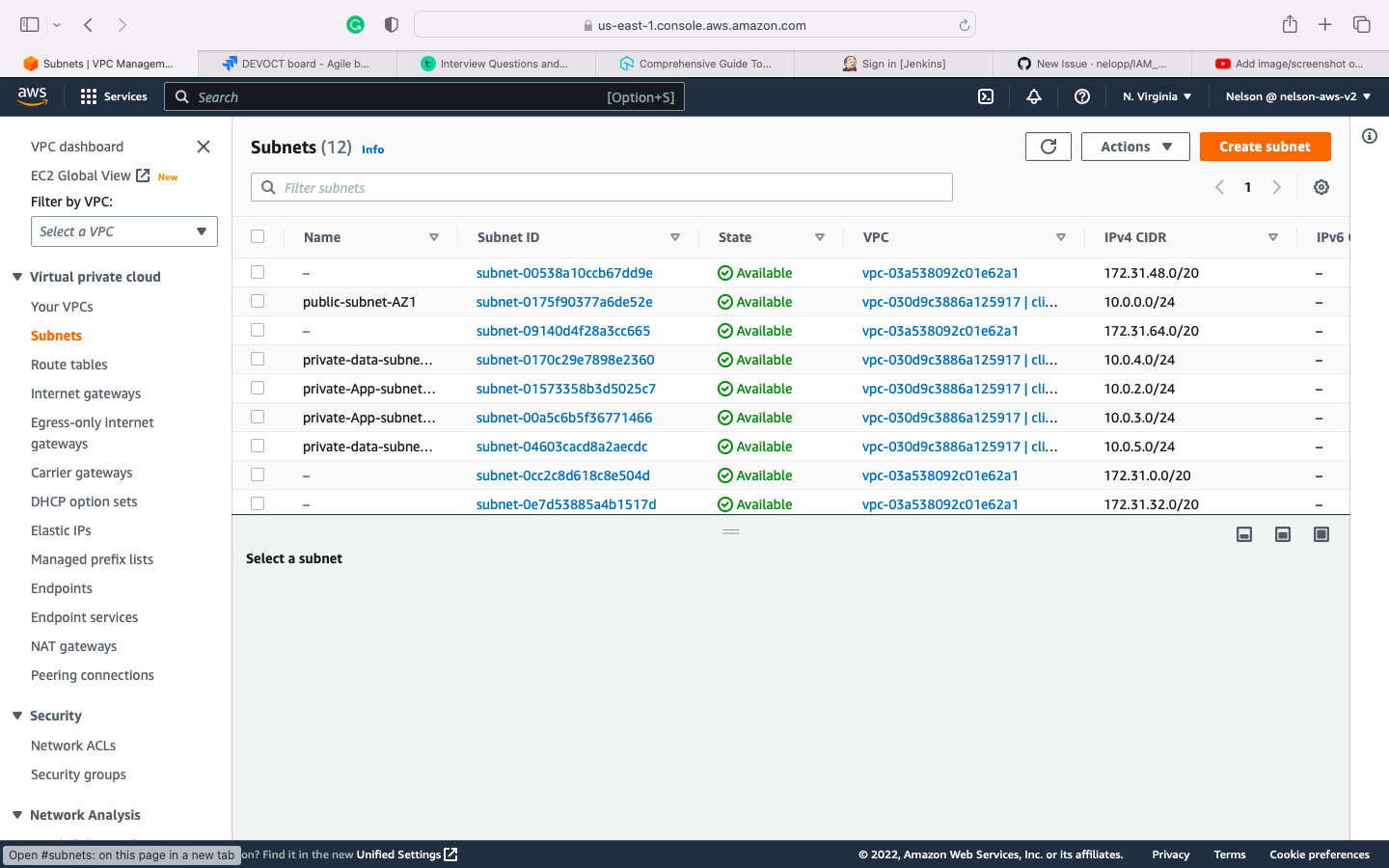Screen dimensions: 1389x868
Task: Open the help menu via question mark icon
Action: [x=1081, y=96]
